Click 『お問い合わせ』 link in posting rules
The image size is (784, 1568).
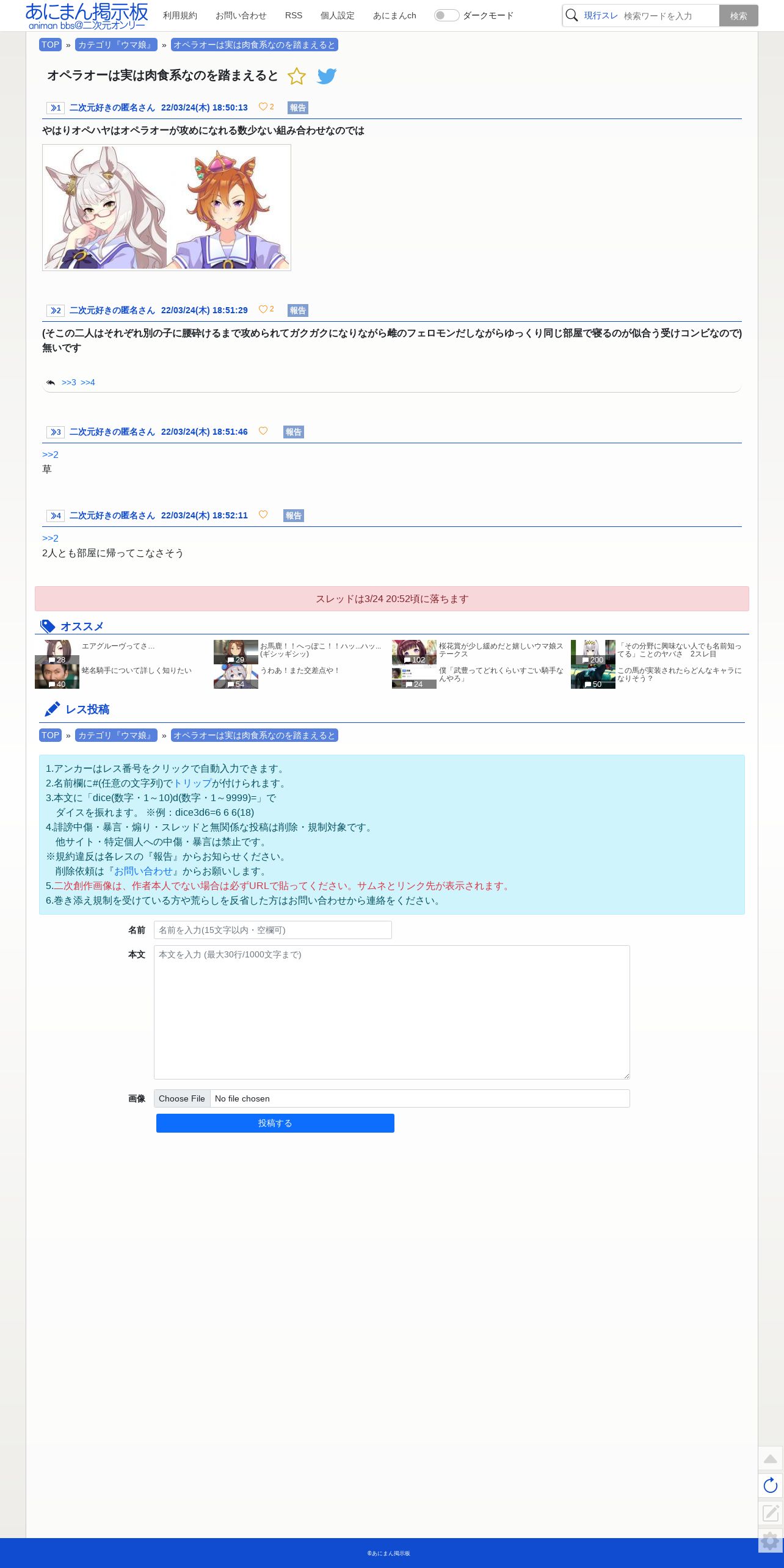point(143,871)
